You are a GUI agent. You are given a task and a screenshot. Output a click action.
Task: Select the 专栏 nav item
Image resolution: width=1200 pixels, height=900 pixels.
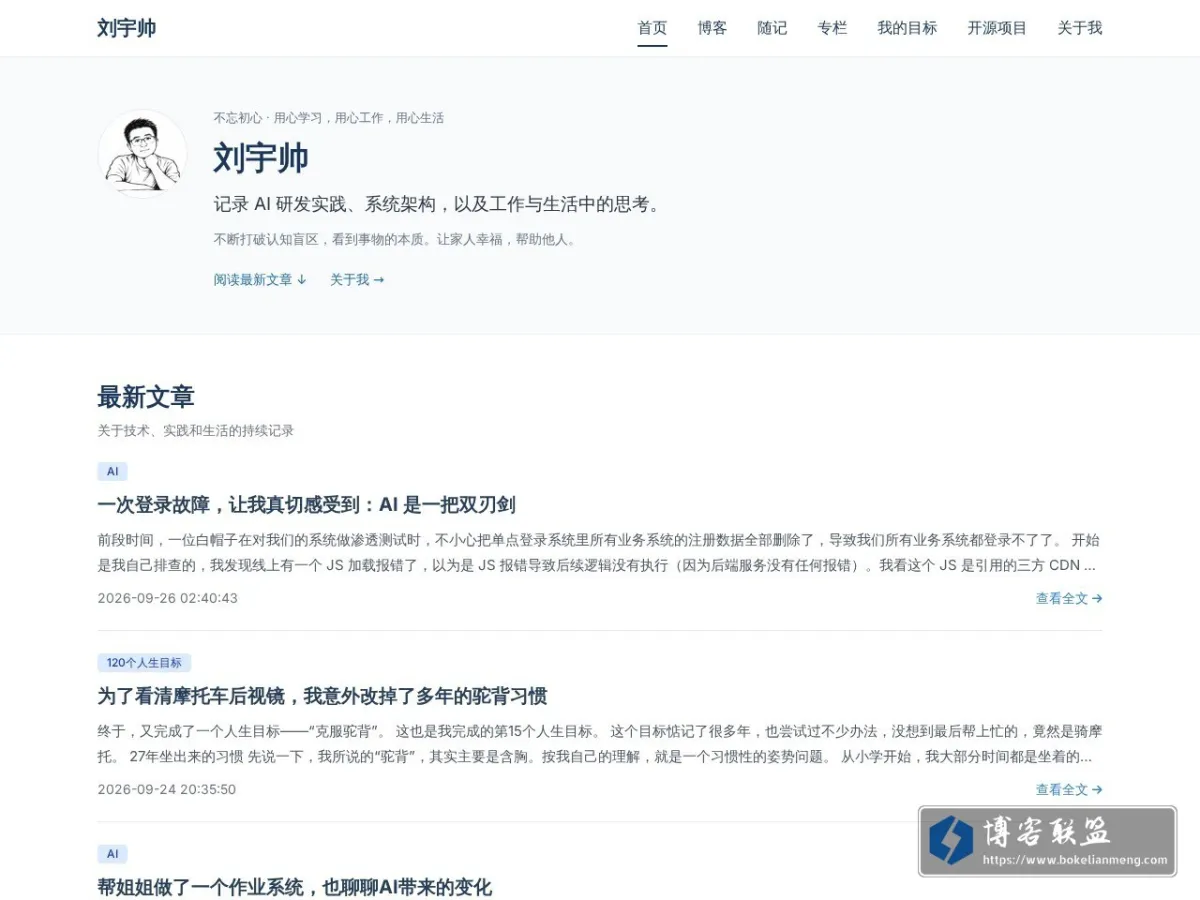832,28
